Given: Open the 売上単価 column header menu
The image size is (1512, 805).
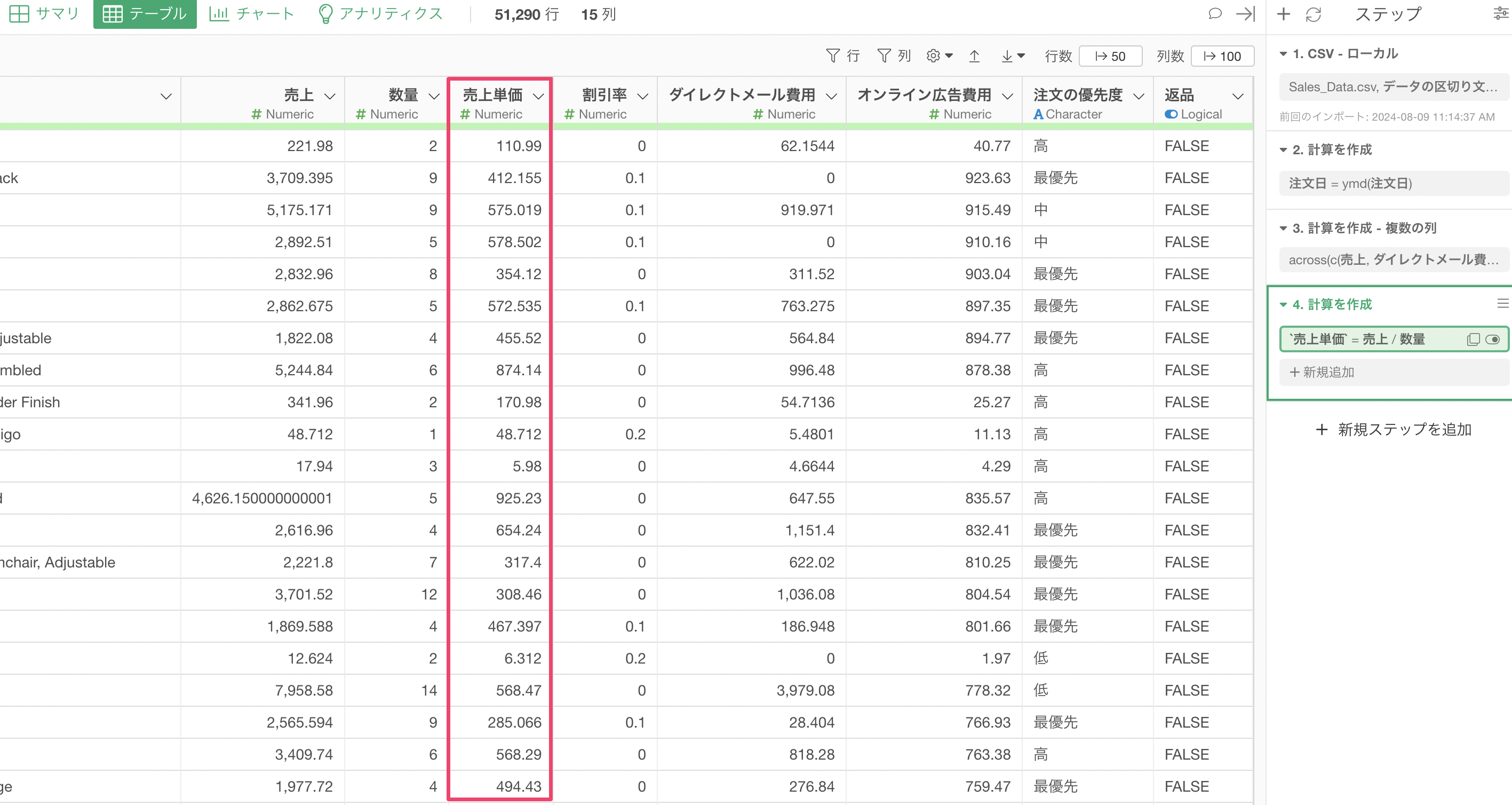Looking at the screenshot, I should [538, 96].
